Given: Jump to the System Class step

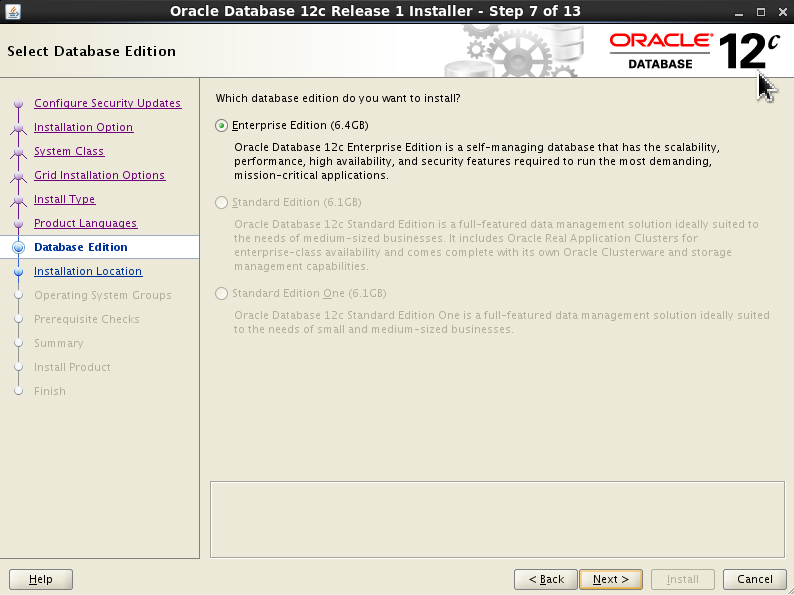Looking at the screenshot, I should (x=69, y=151).
